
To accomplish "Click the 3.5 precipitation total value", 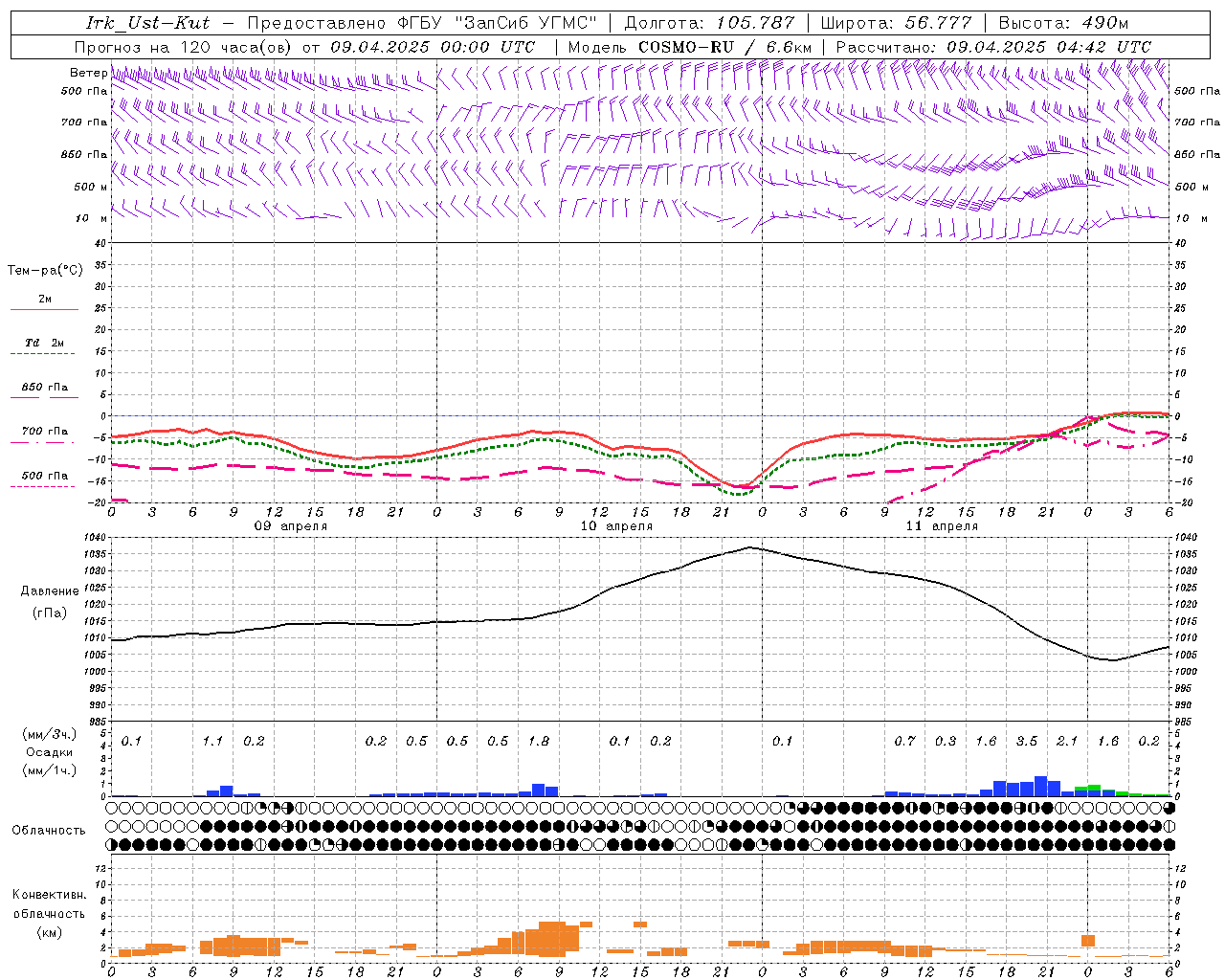I will (x=1027, y=741).
